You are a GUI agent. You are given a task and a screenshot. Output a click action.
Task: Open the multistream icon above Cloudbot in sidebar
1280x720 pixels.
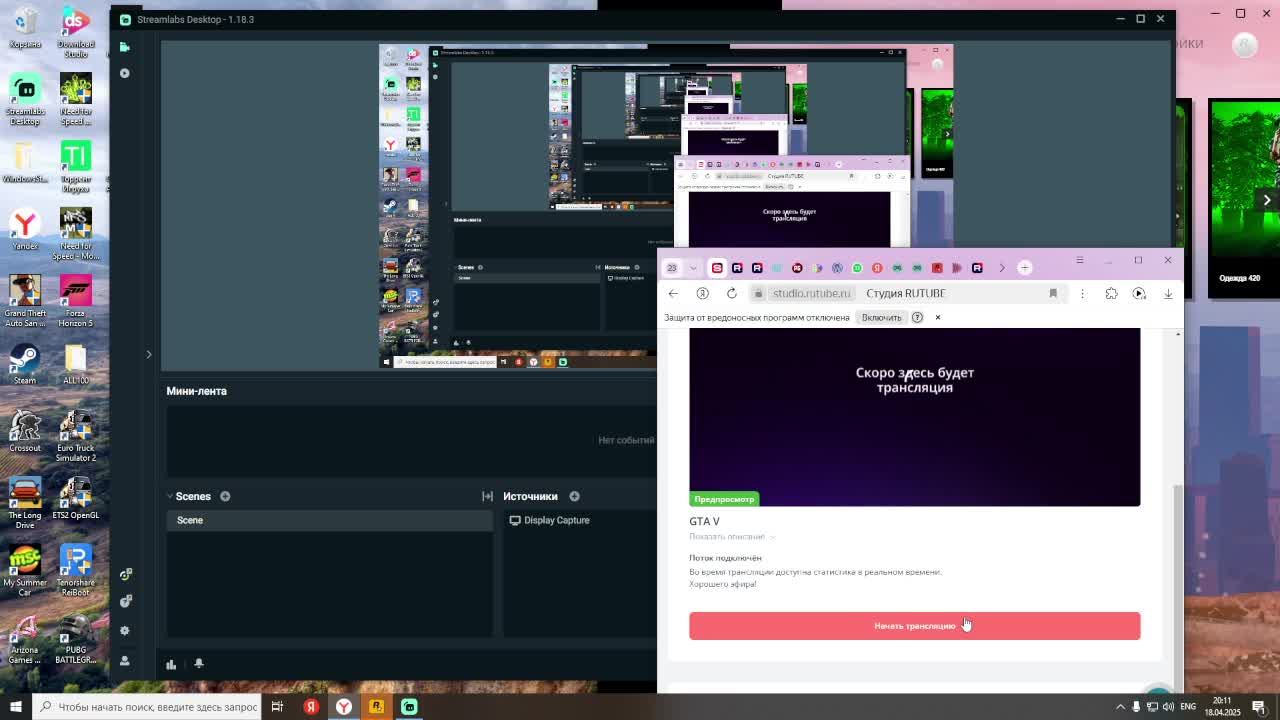pos(125,574)
